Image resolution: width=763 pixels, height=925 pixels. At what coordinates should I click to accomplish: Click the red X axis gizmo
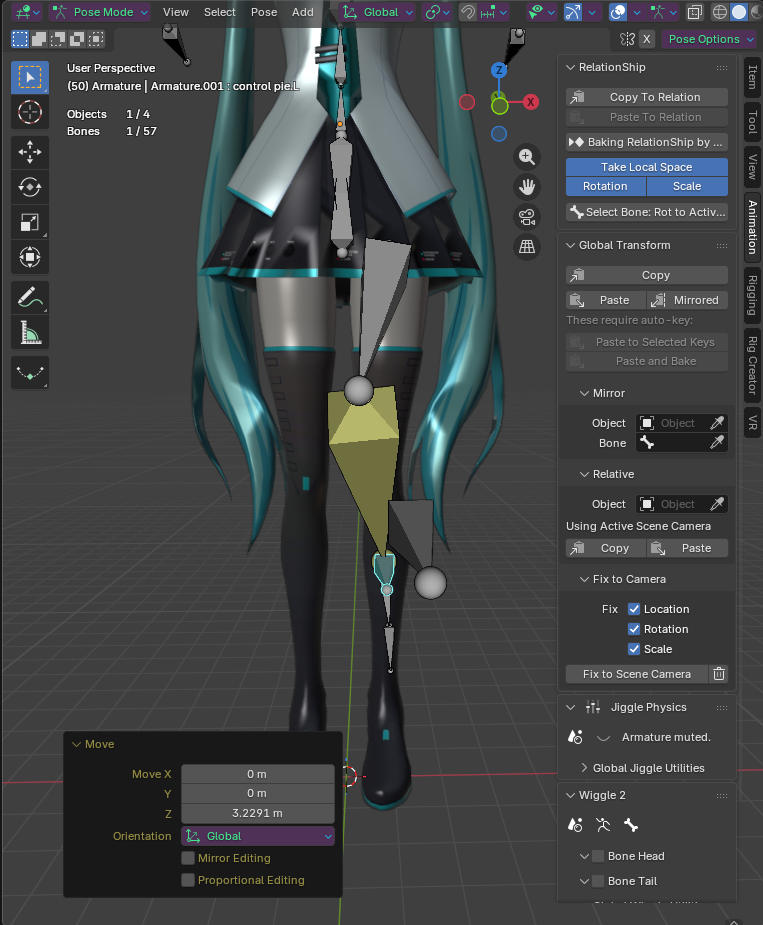pyautogui.click(x=531, y=102)
